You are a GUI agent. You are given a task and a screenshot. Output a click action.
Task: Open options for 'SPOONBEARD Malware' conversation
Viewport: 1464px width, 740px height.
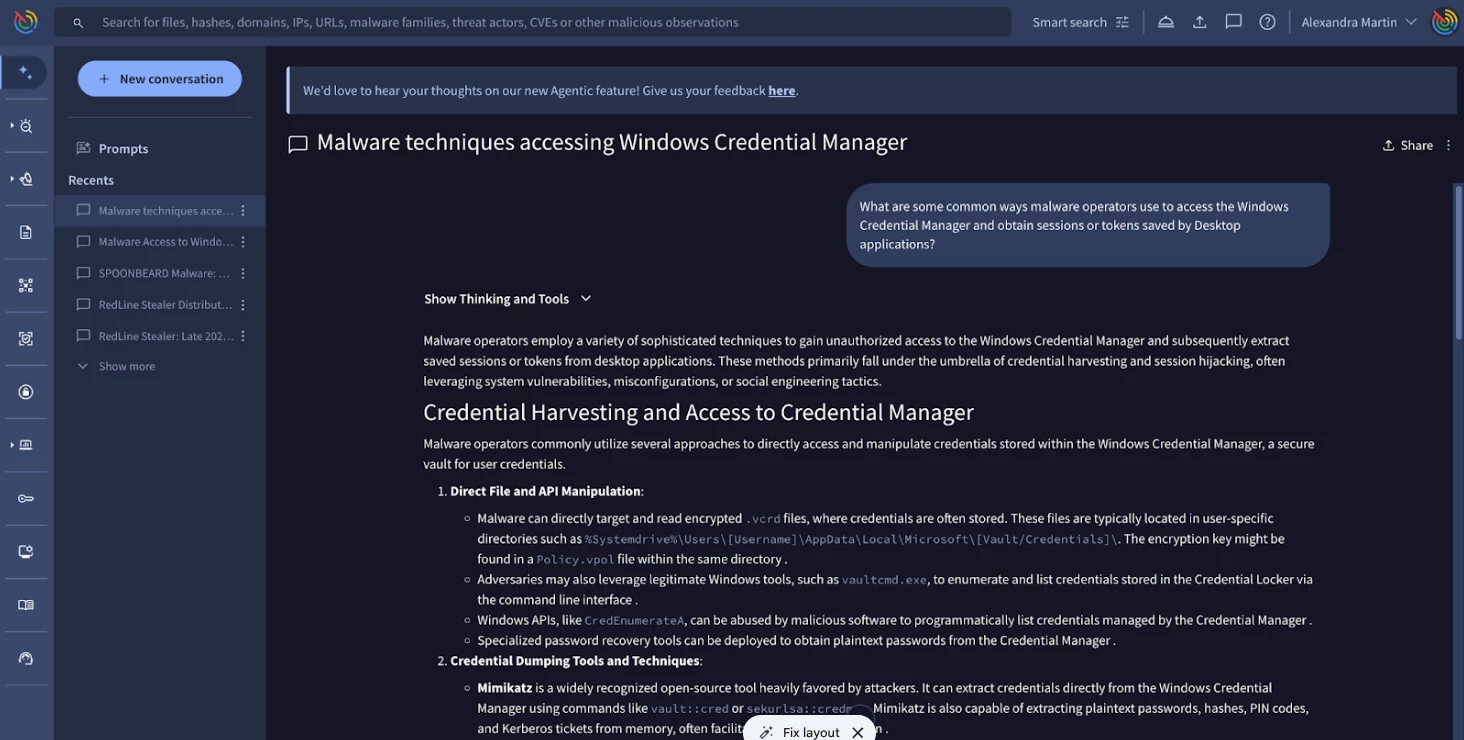243,273
